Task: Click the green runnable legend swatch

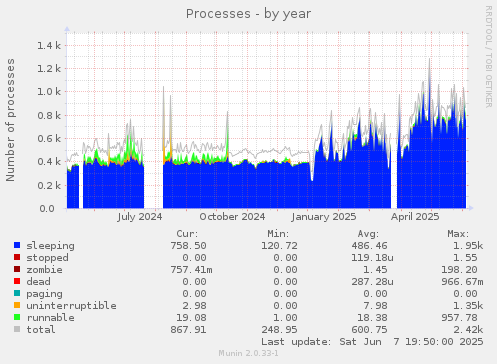Action: click(17, 317)
